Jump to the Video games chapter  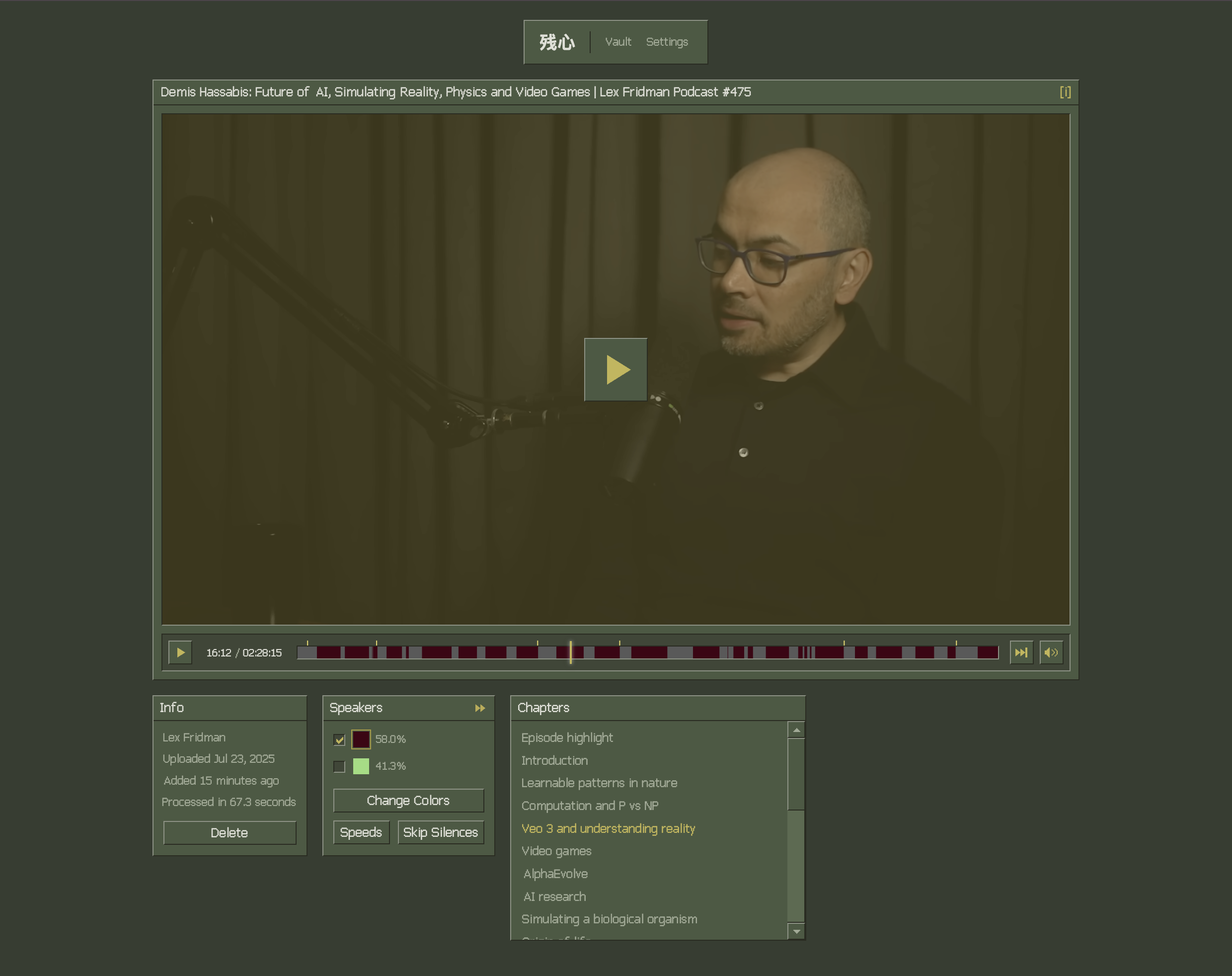pyautogui.click(x=556, y=851)
